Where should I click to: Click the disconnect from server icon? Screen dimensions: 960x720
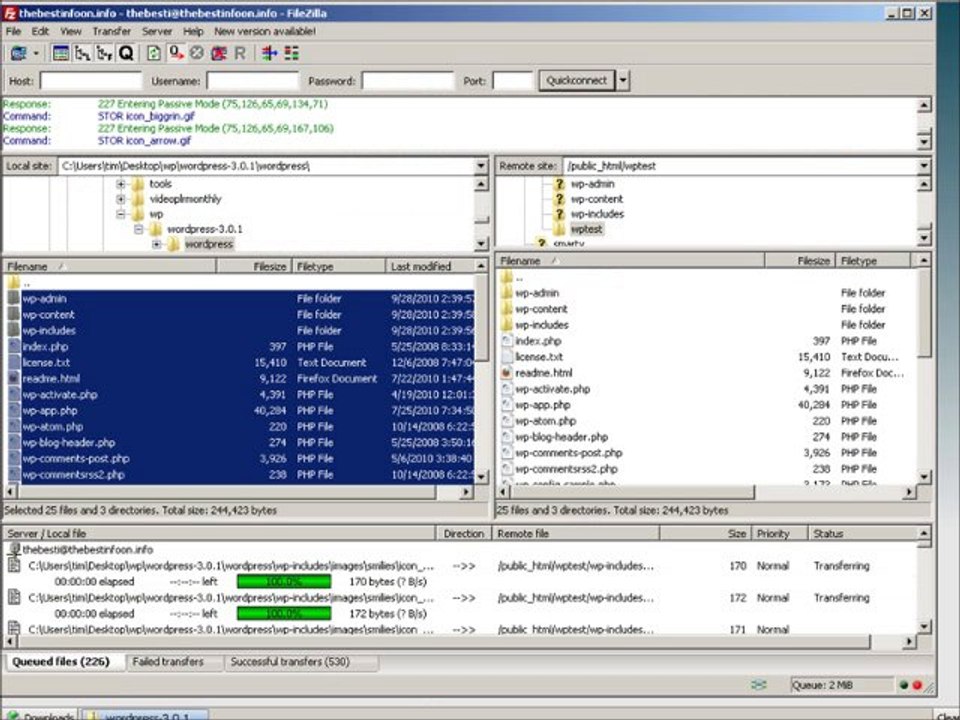pos(217,53)
